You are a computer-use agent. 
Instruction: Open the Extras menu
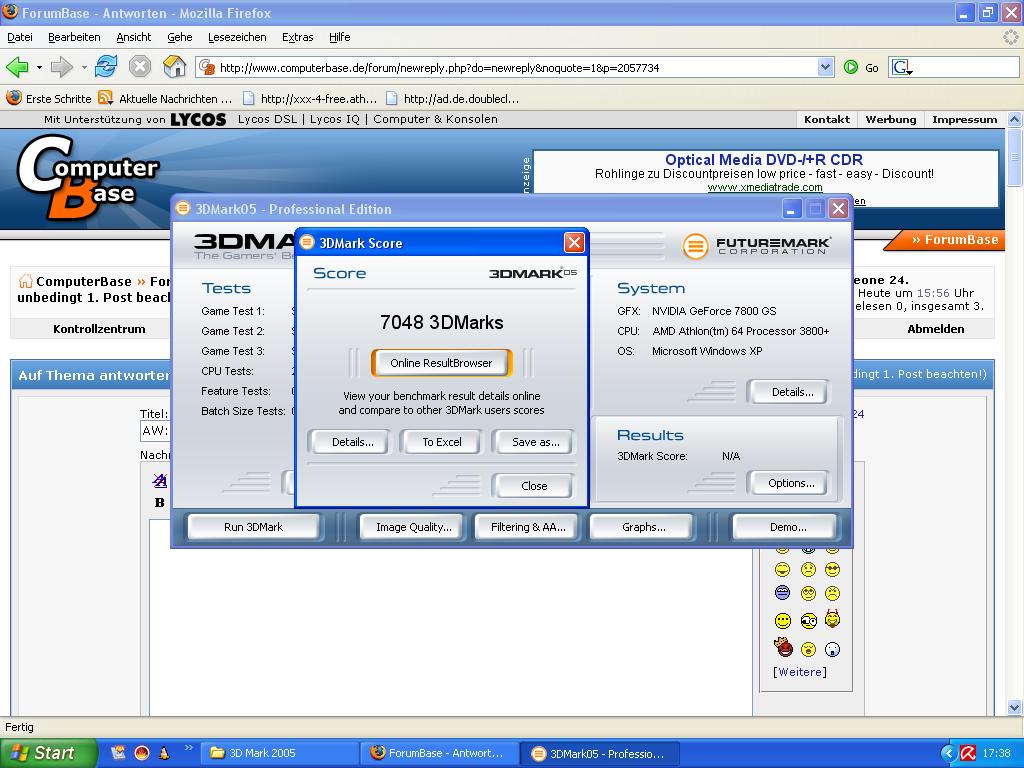tap(298, 37)
